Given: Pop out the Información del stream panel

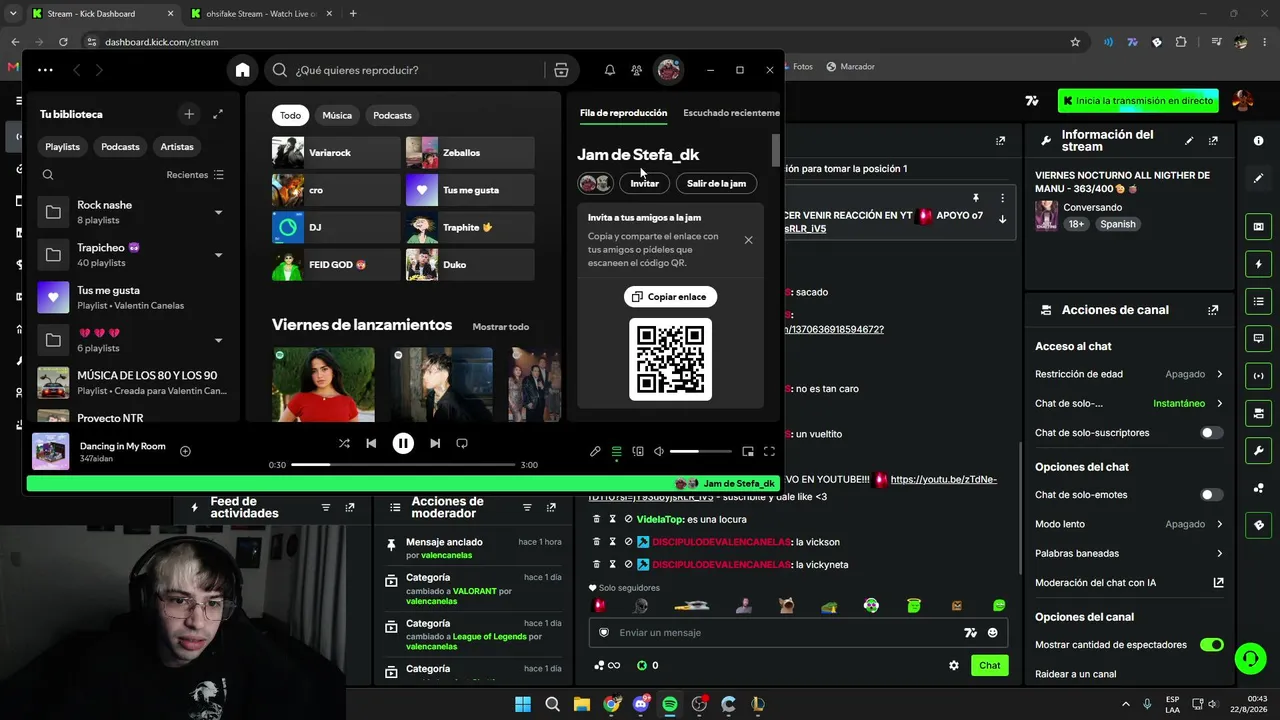Looking at the screenshot, I should point(1213,141).
